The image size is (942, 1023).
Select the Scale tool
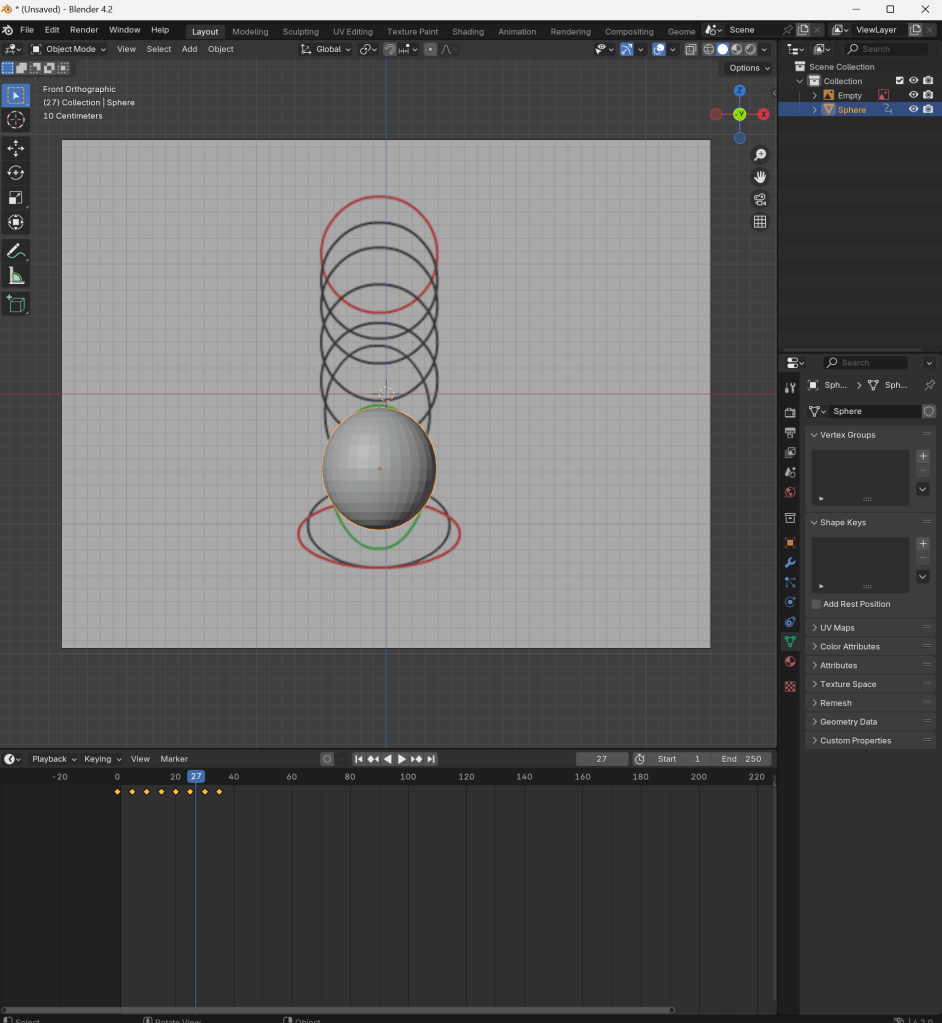point(16,198)
